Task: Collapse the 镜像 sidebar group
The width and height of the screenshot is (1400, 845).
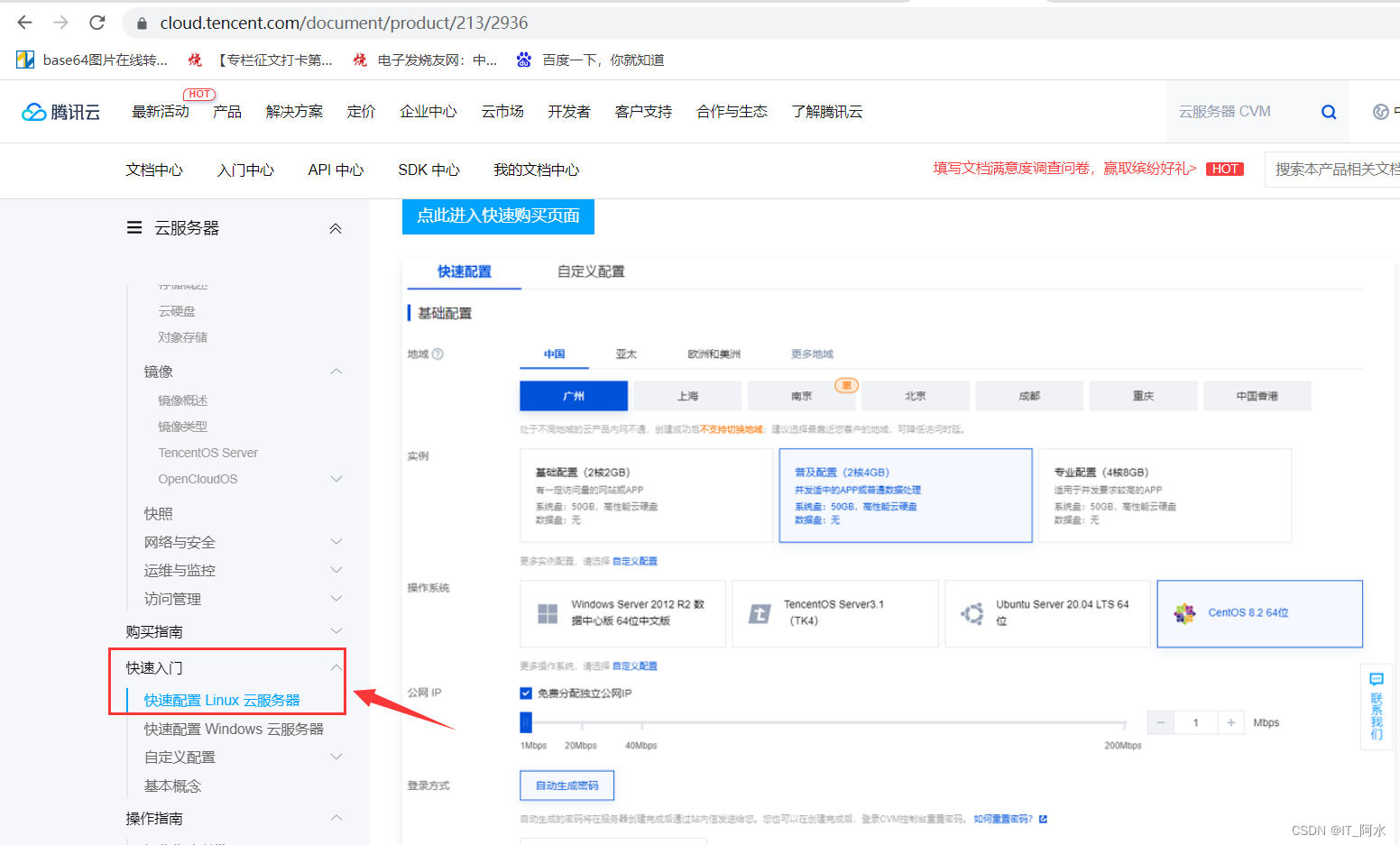Action: (x=336, y=372)
